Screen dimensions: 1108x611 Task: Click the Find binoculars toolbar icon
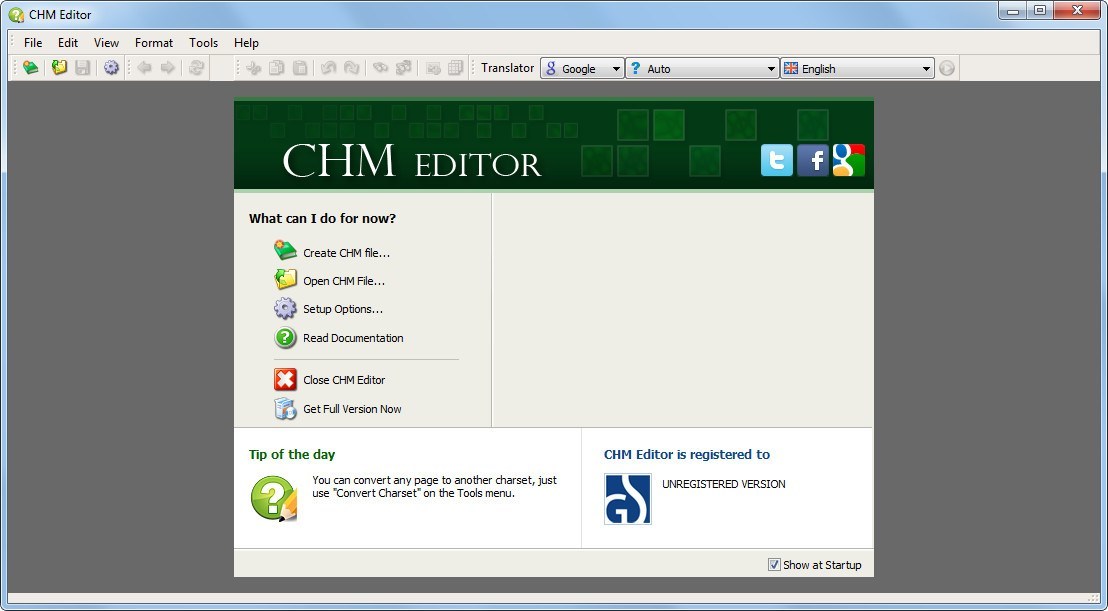[380, 68]
